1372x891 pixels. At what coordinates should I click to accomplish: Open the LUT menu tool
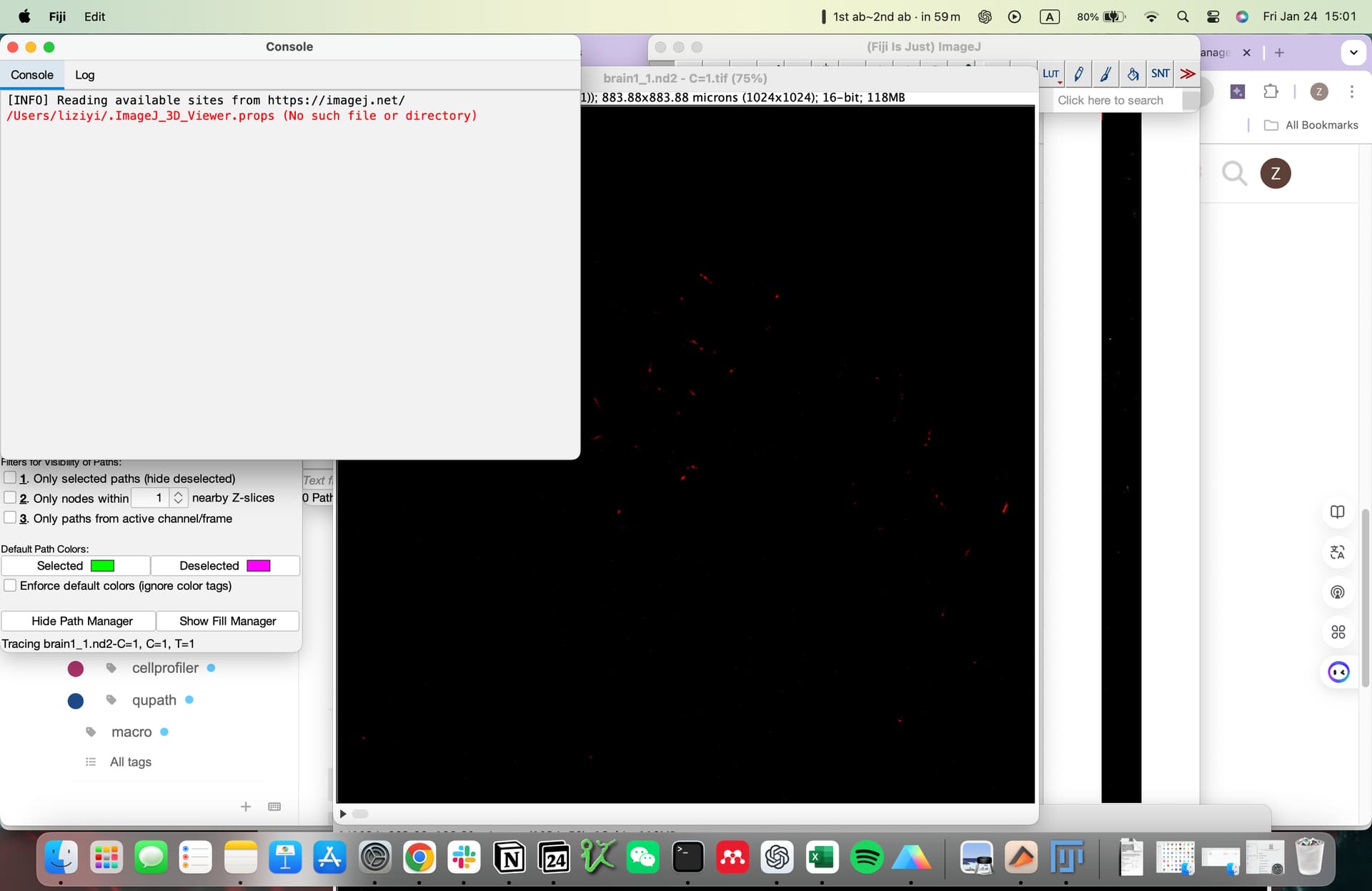click(x=1050, y=74)
